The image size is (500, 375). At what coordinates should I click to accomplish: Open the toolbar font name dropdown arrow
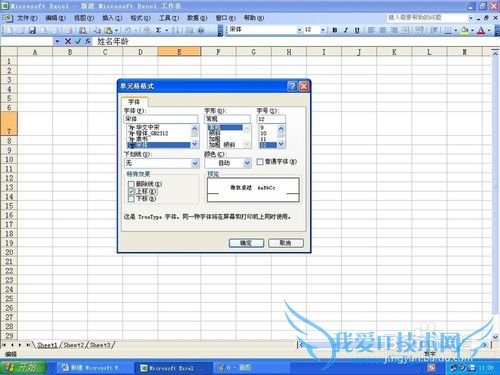coord(299,30)
